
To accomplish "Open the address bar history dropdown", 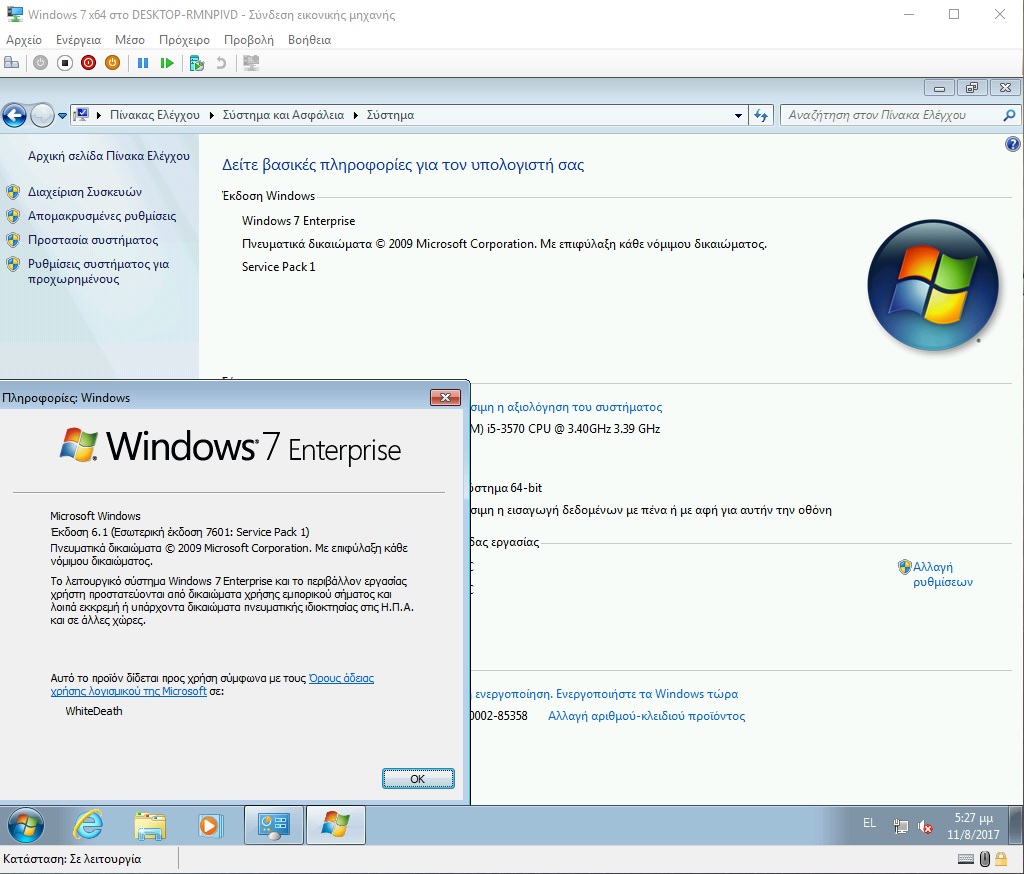I will coord(738,116).
